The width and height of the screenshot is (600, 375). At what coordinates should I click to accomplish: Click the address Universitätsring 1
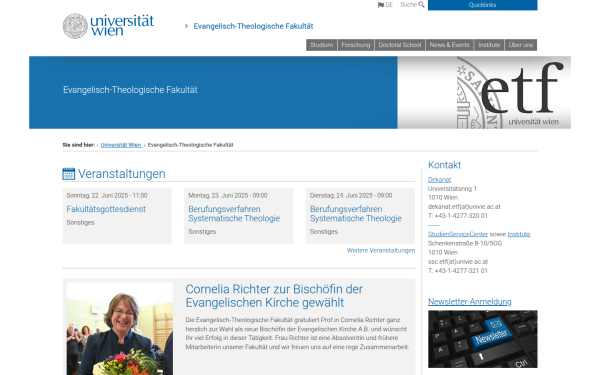(x=452, y=189)
